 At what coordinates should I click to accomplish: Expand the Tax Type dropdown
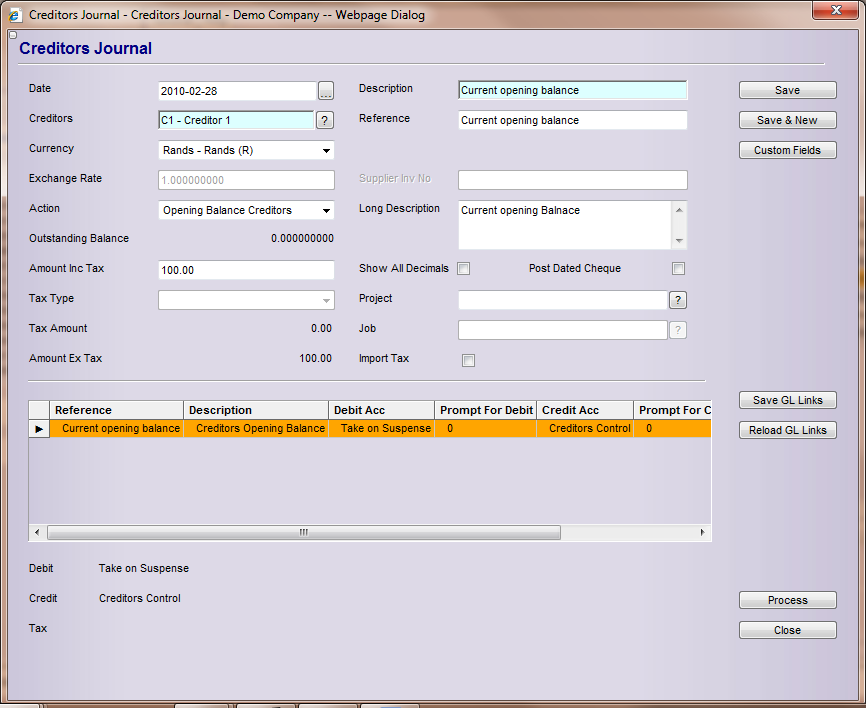326,301
